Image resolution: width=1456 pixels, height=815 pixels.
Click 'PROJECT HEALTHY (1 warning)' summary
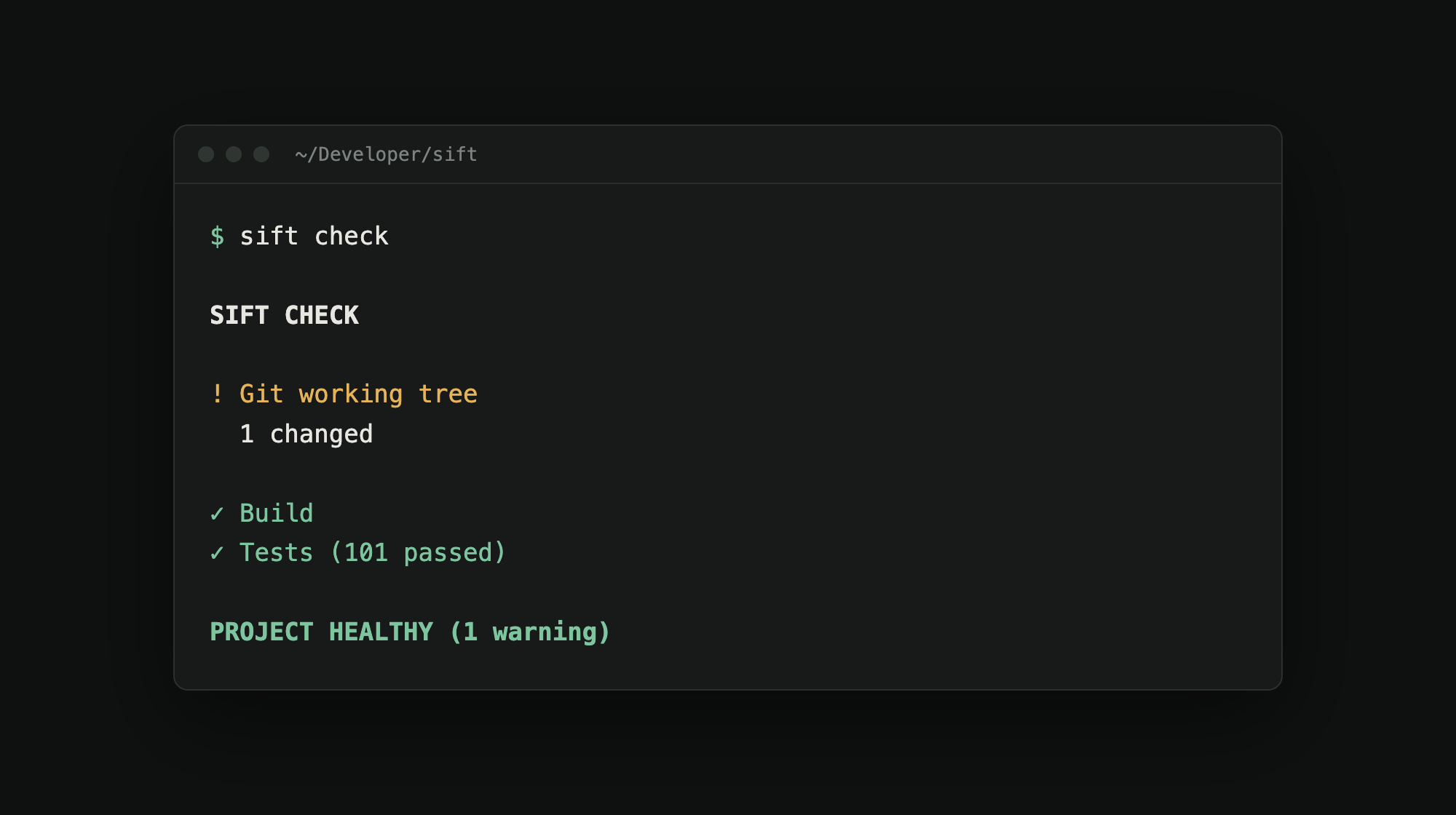[410, 632]
